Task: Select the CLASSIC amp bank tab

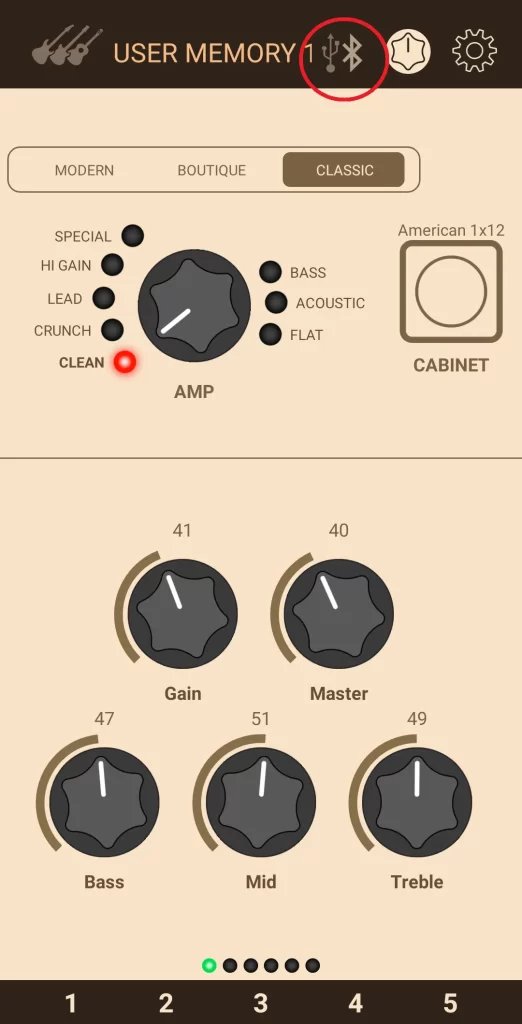Action: click(x=344, y=170)
